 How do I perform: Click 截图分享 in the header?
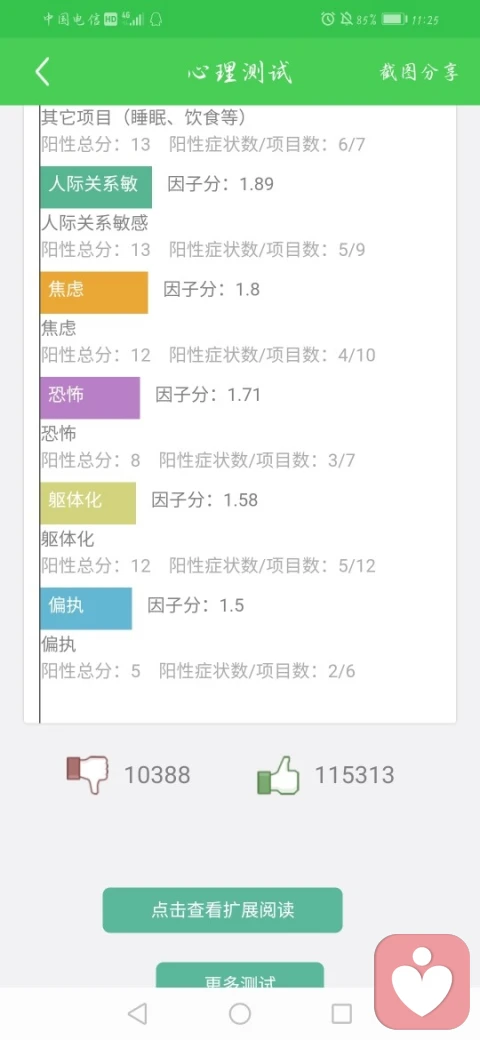point(419,72)
